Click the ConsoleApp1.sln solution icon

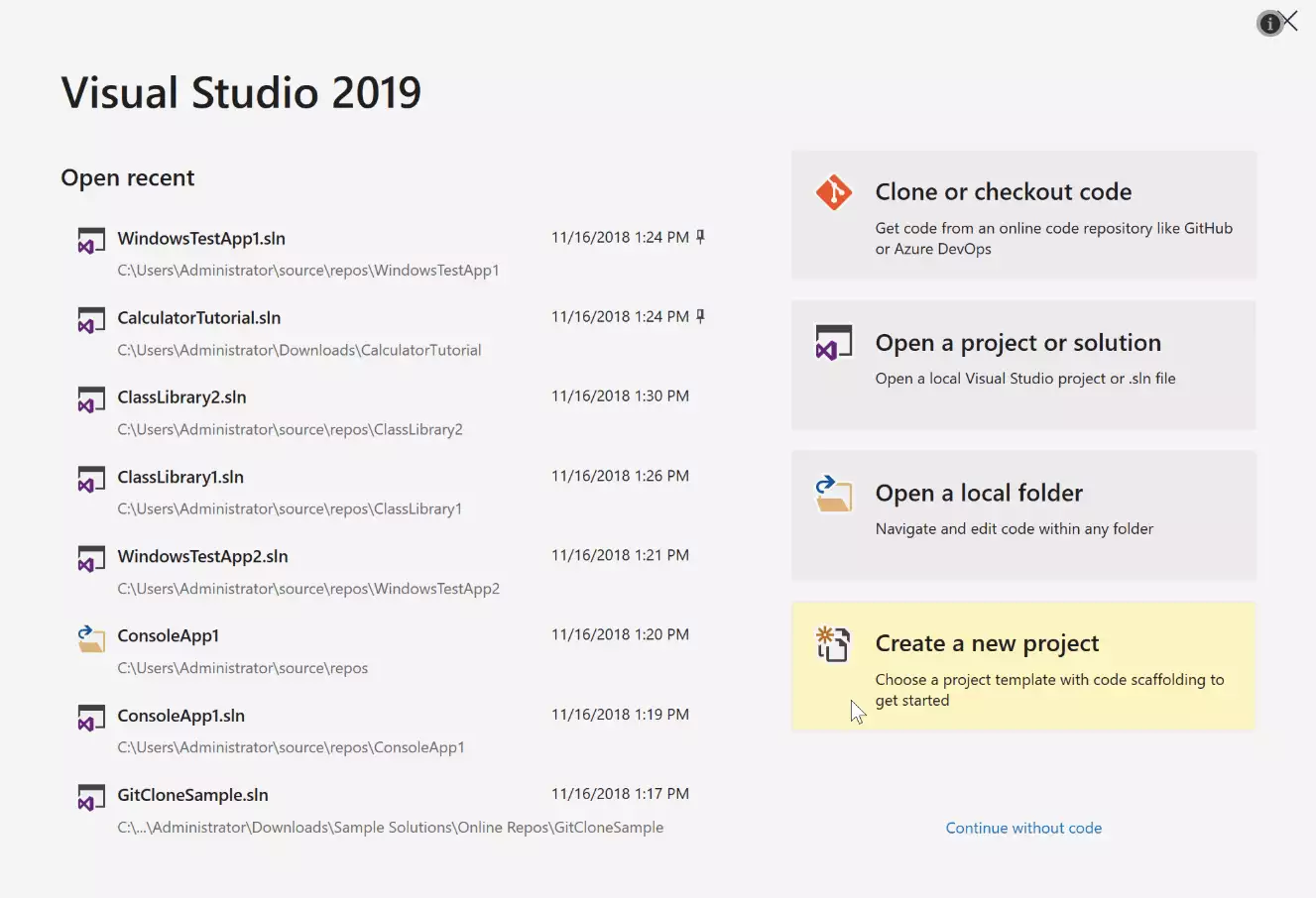tap(91, 718)
